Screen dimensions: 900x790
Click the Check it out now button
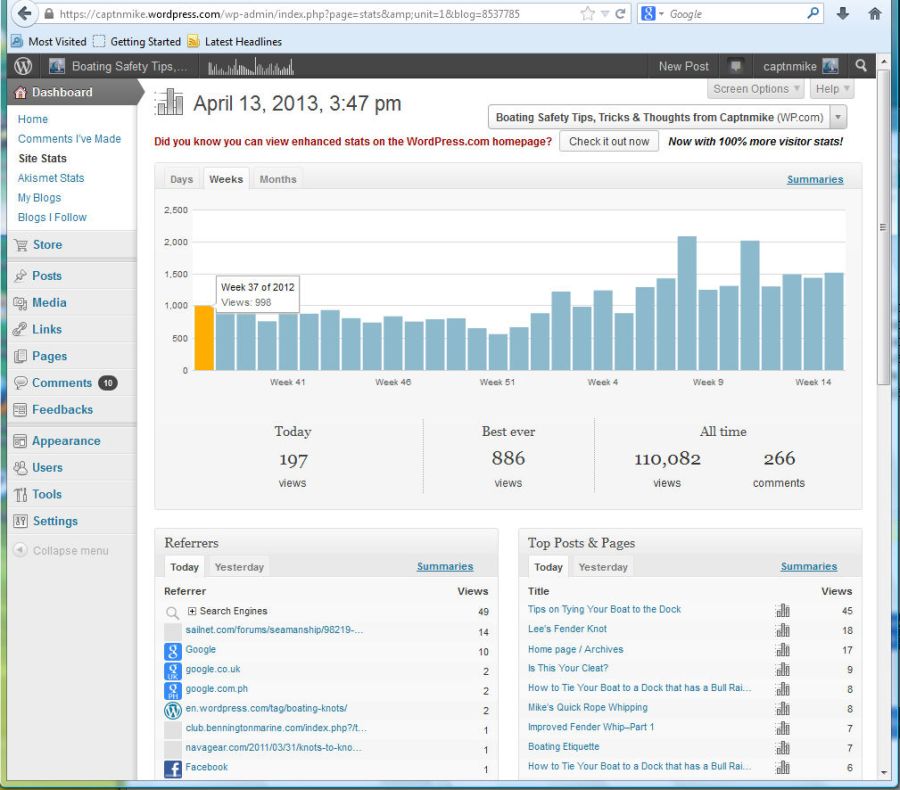[x=609, y=141]
